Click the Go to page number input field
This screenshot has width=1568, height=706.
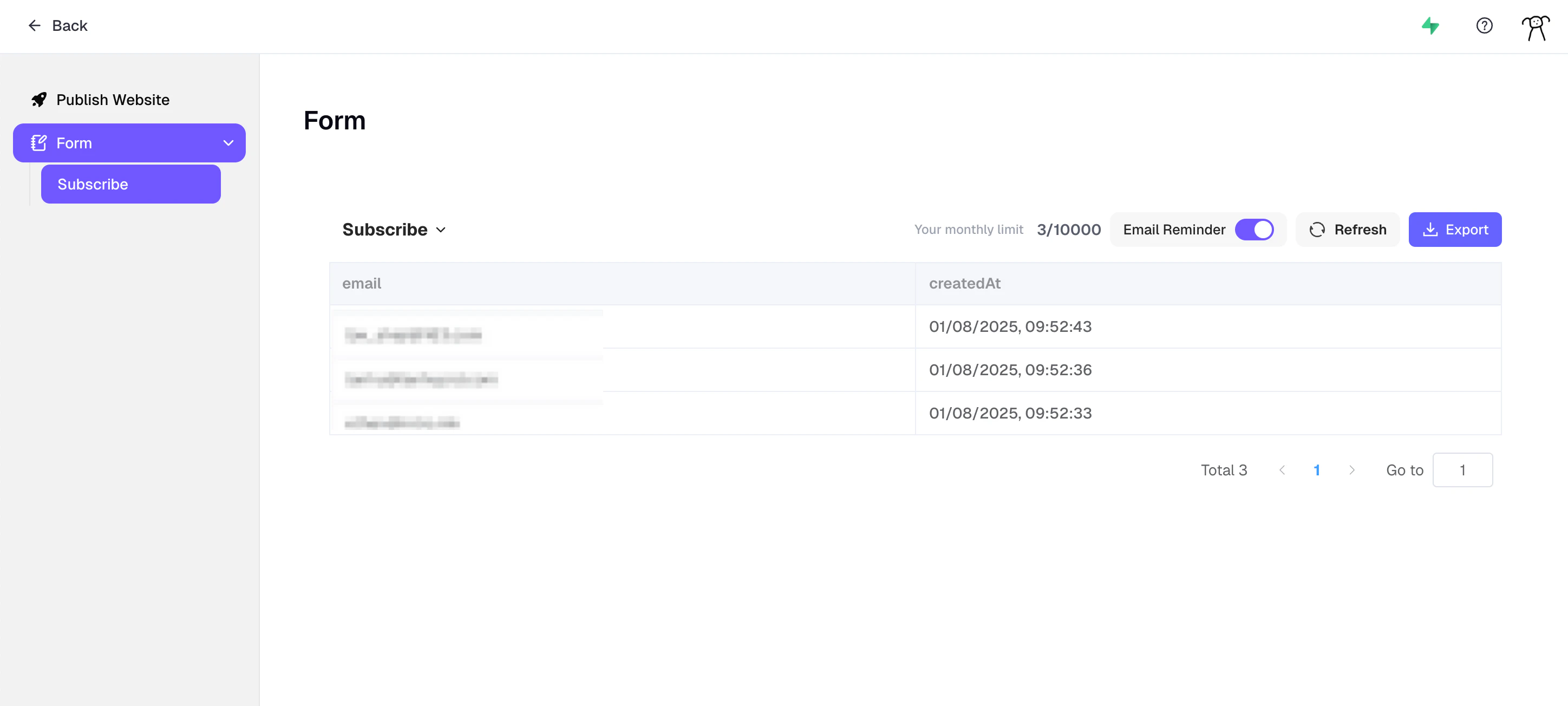click(1464, 470)
